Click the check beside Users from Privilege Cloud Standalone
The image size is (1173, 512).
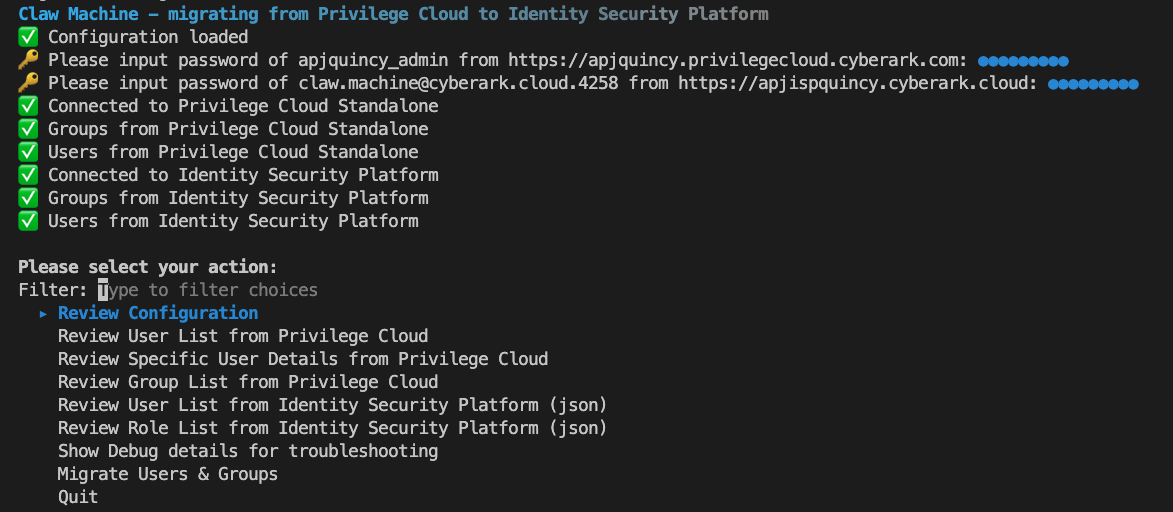click(x=28, y=153)
